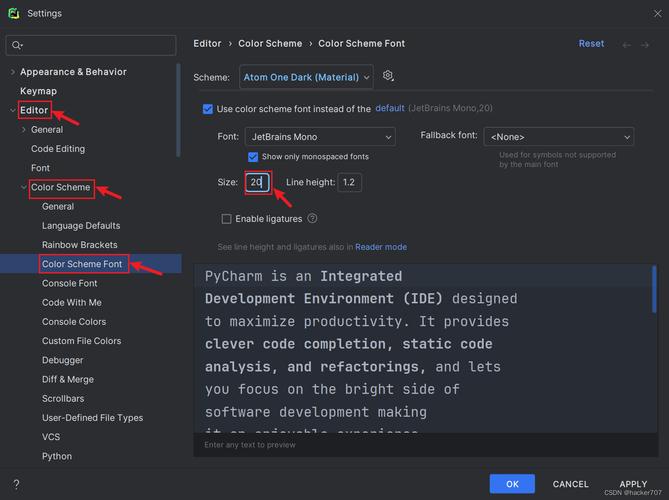Open Console Colors settings
669x500 pixels.
(x=74, y=321)
